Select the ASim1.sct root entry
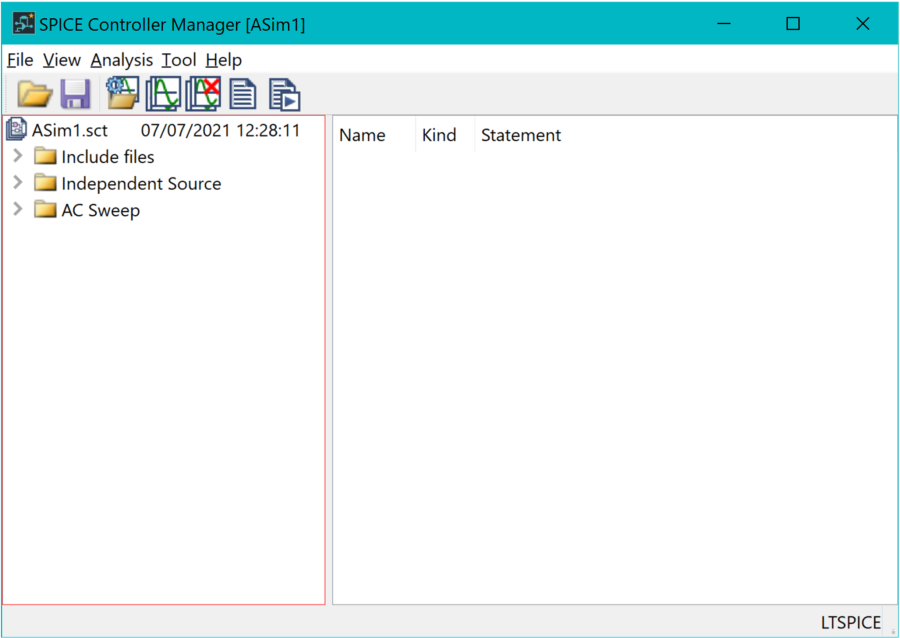 click(70, 131)
